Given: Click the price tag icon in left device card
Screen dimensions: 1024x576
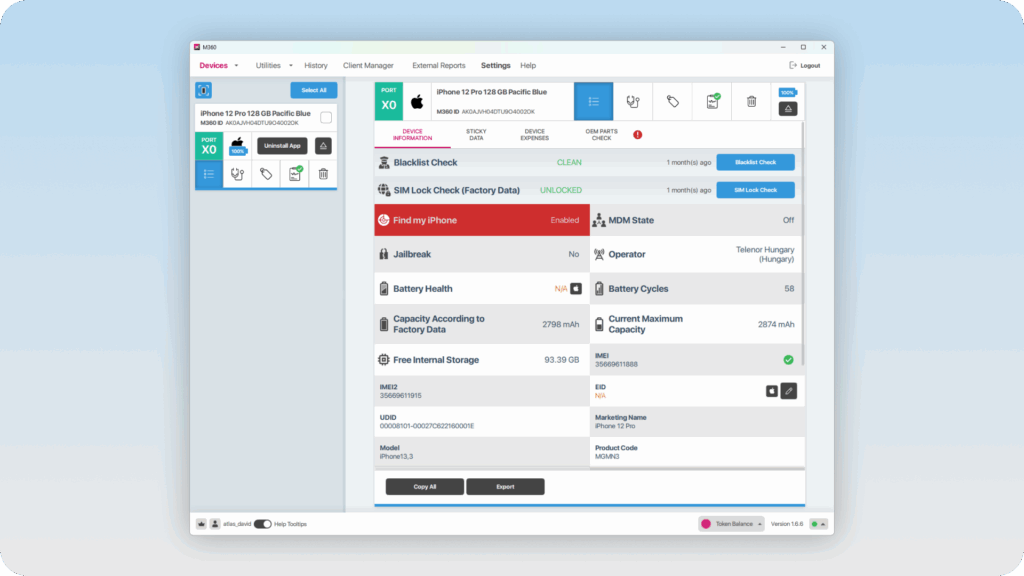Looking at the screenshot, I should click(266, 174).
